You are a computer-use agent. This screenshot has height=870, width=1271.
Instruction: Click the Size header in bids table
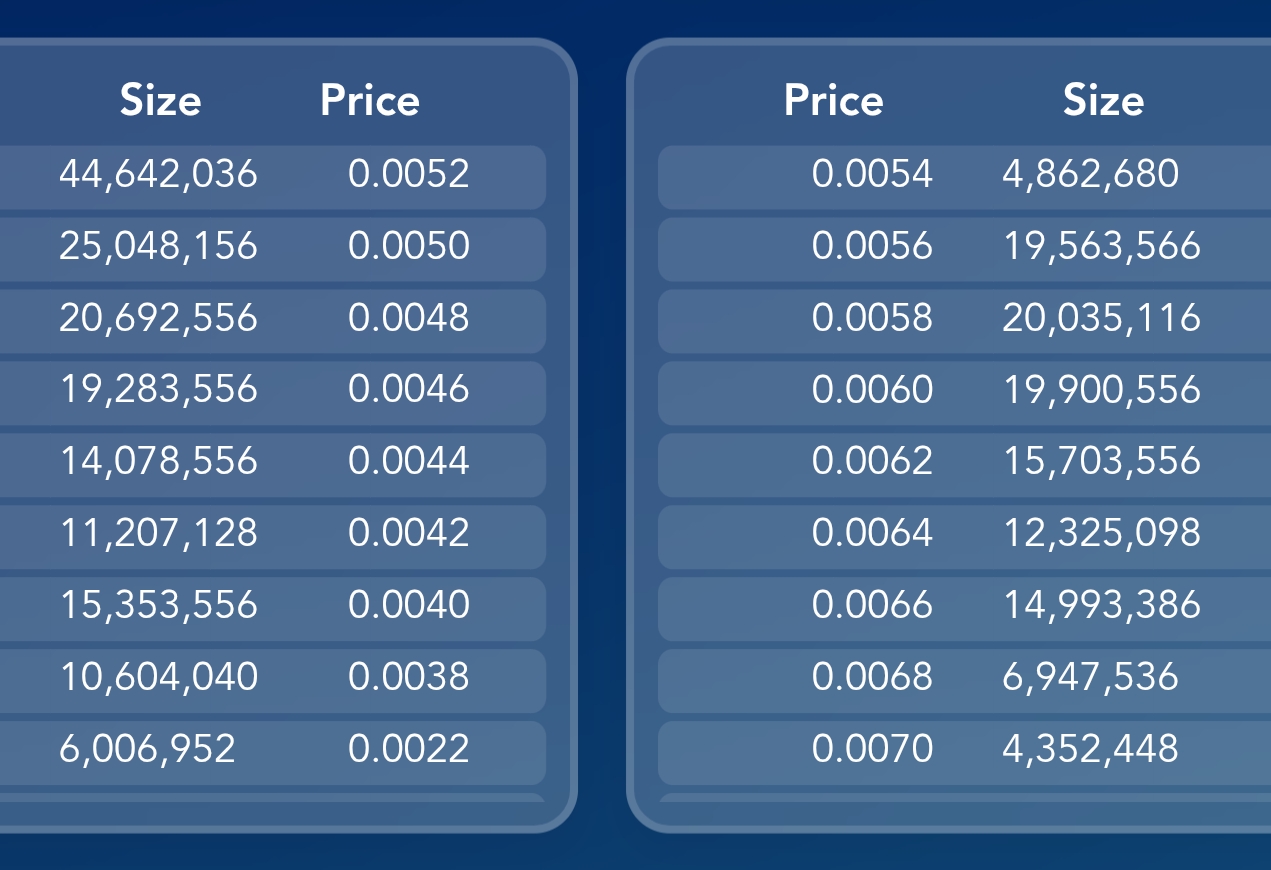click(160, 100)
